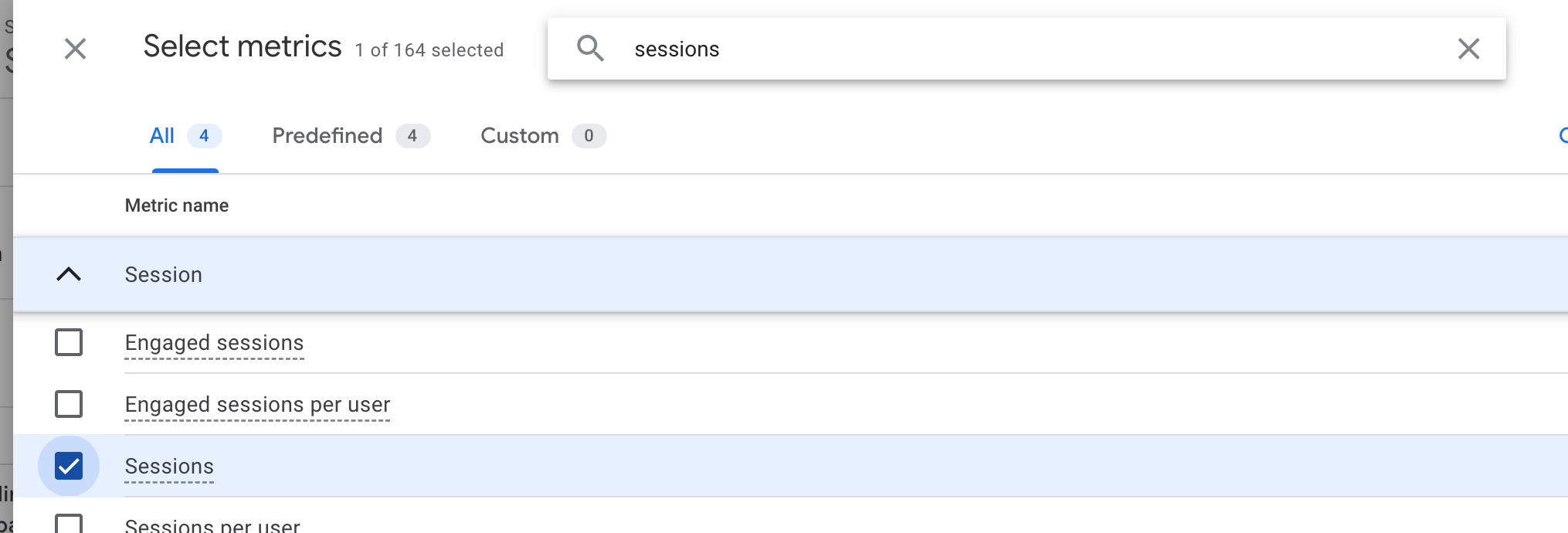Focus the search box containing 'sessions'
Image resolution: width=1568 pixels, height=533 pixels.
(1027, 49)
